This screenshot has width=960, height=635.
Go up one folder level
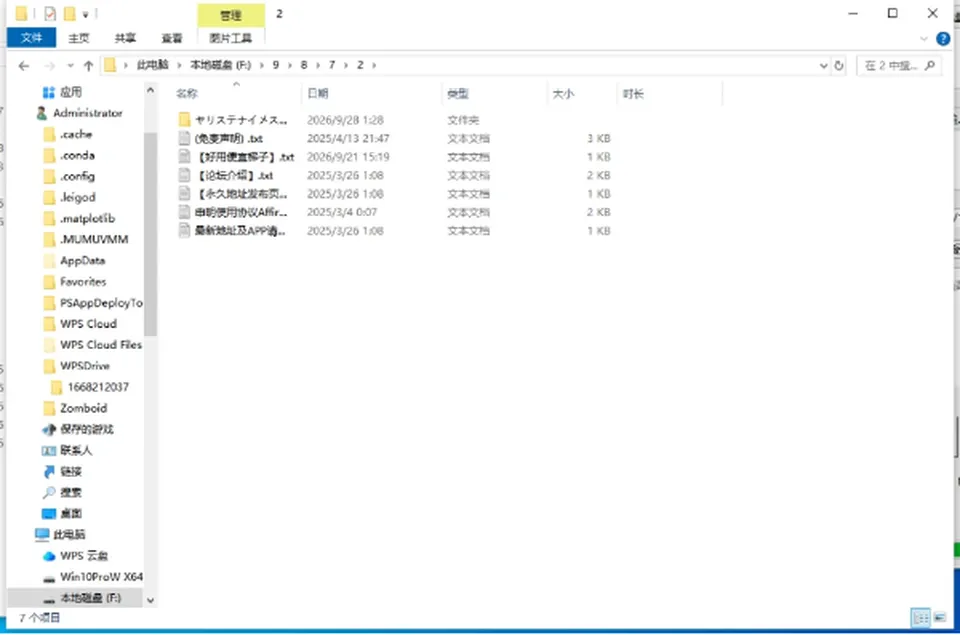tap(88, 66)
